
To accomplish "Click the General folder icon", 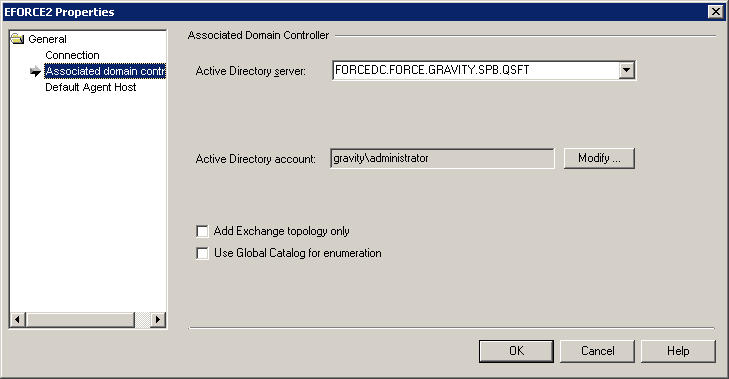I will [17, 39].
